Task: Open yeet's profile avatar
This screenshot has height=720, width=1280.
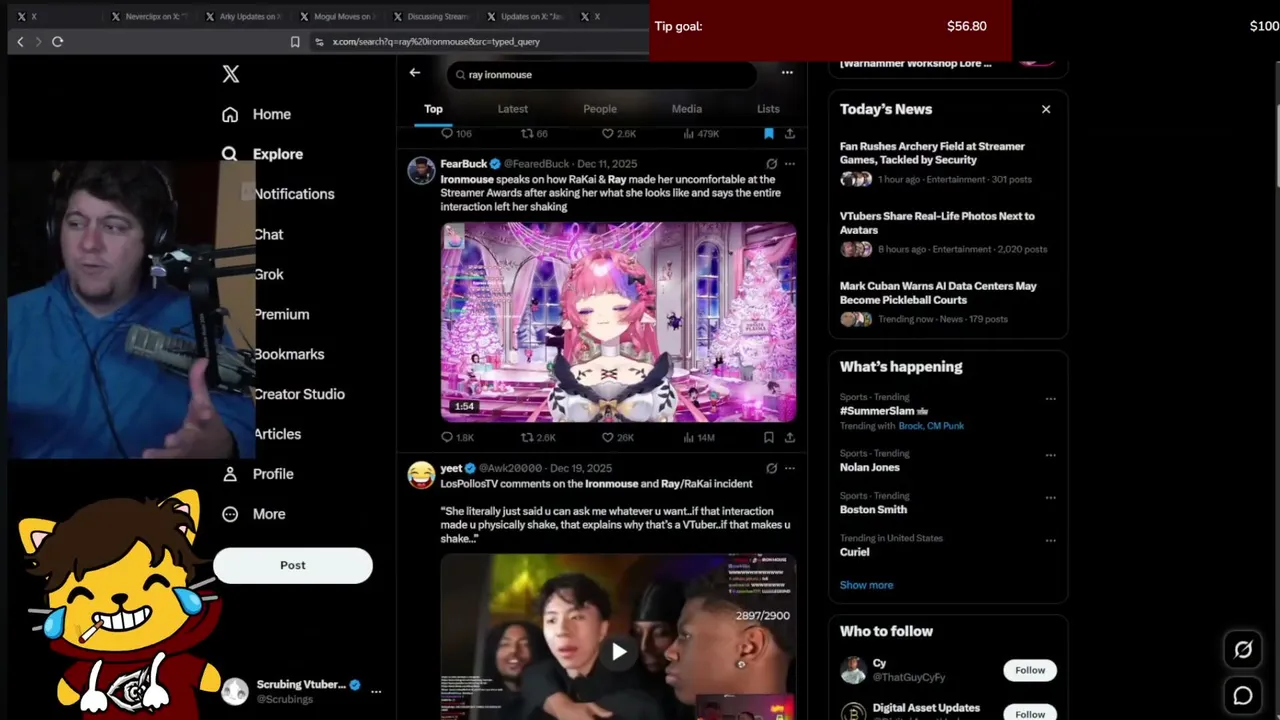Action: pos(421,475)
